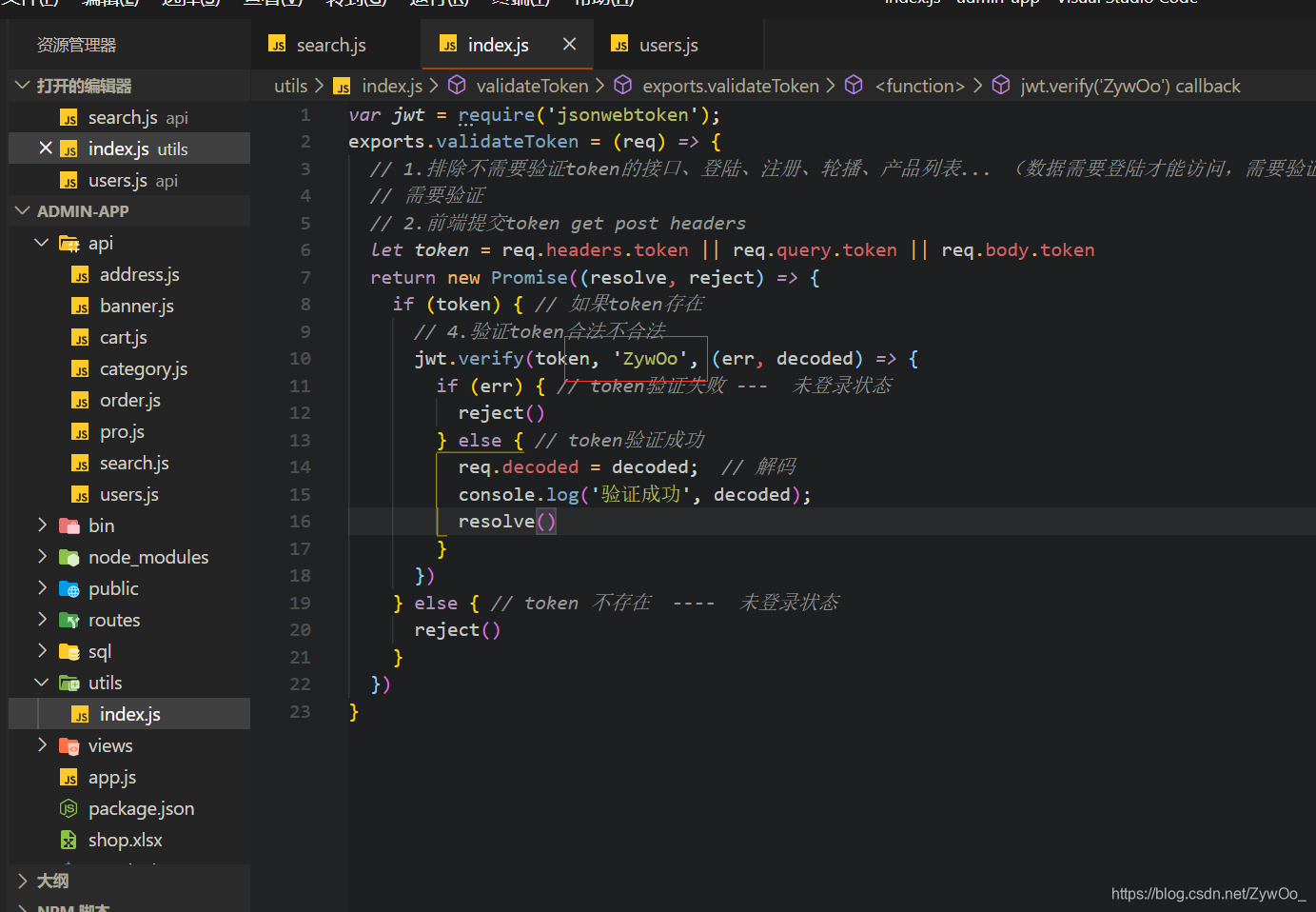Click JS icon of users.js tab

coord(619,45)
